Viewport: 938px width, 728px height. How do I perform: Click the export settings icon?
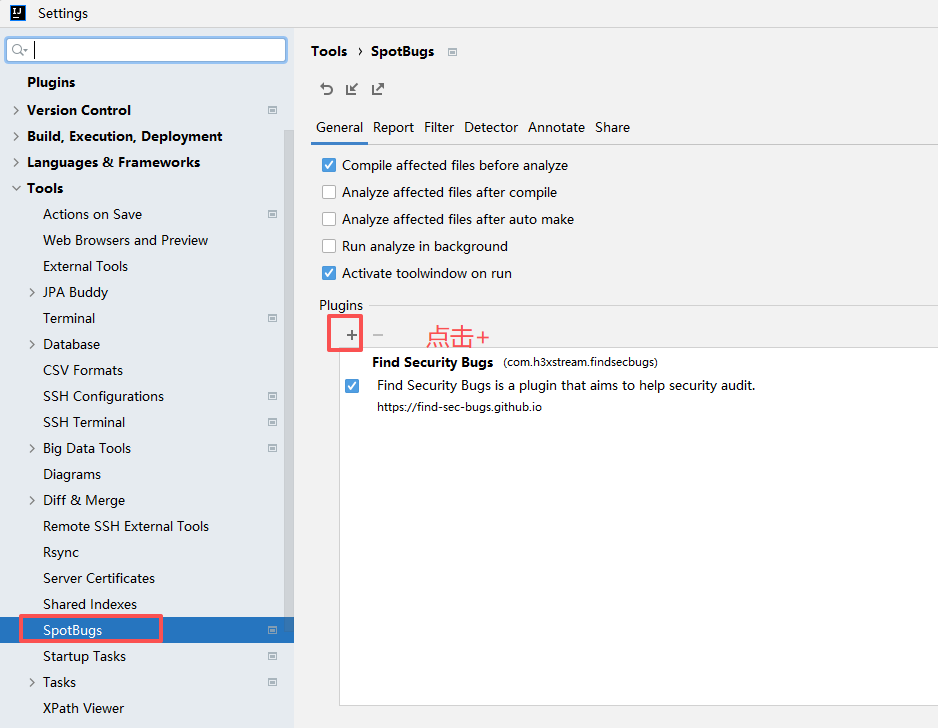(x=377, y=89)
